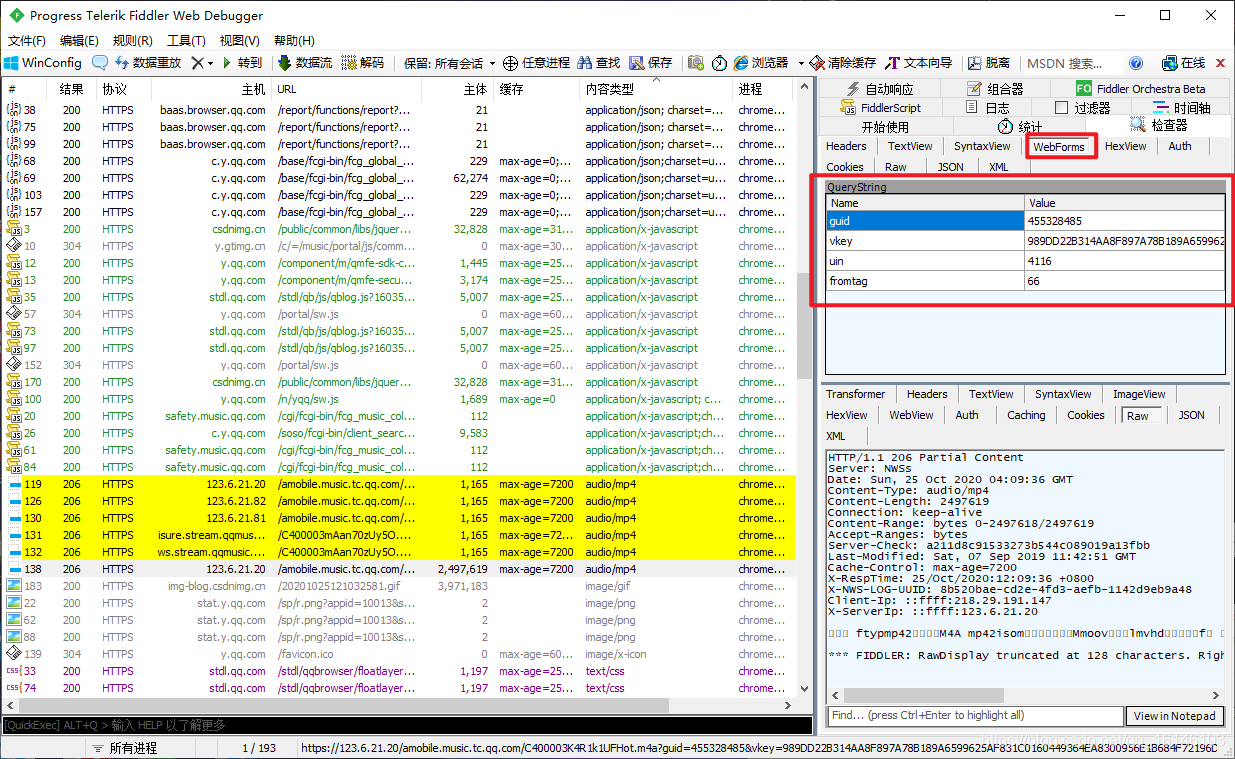
Task: Click Clear Cache (清除缓存) toolbar button
Action: coord(843,62)
